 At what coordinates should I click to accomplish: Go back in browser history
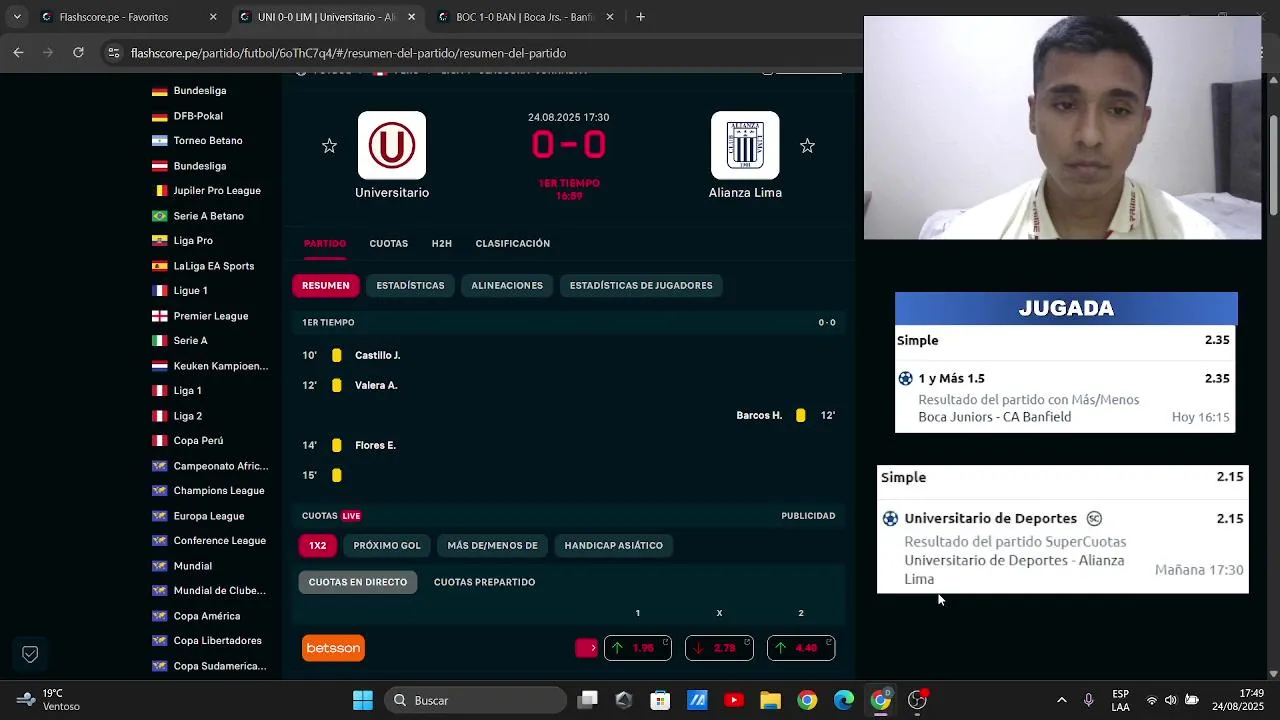tap(18, 53)
